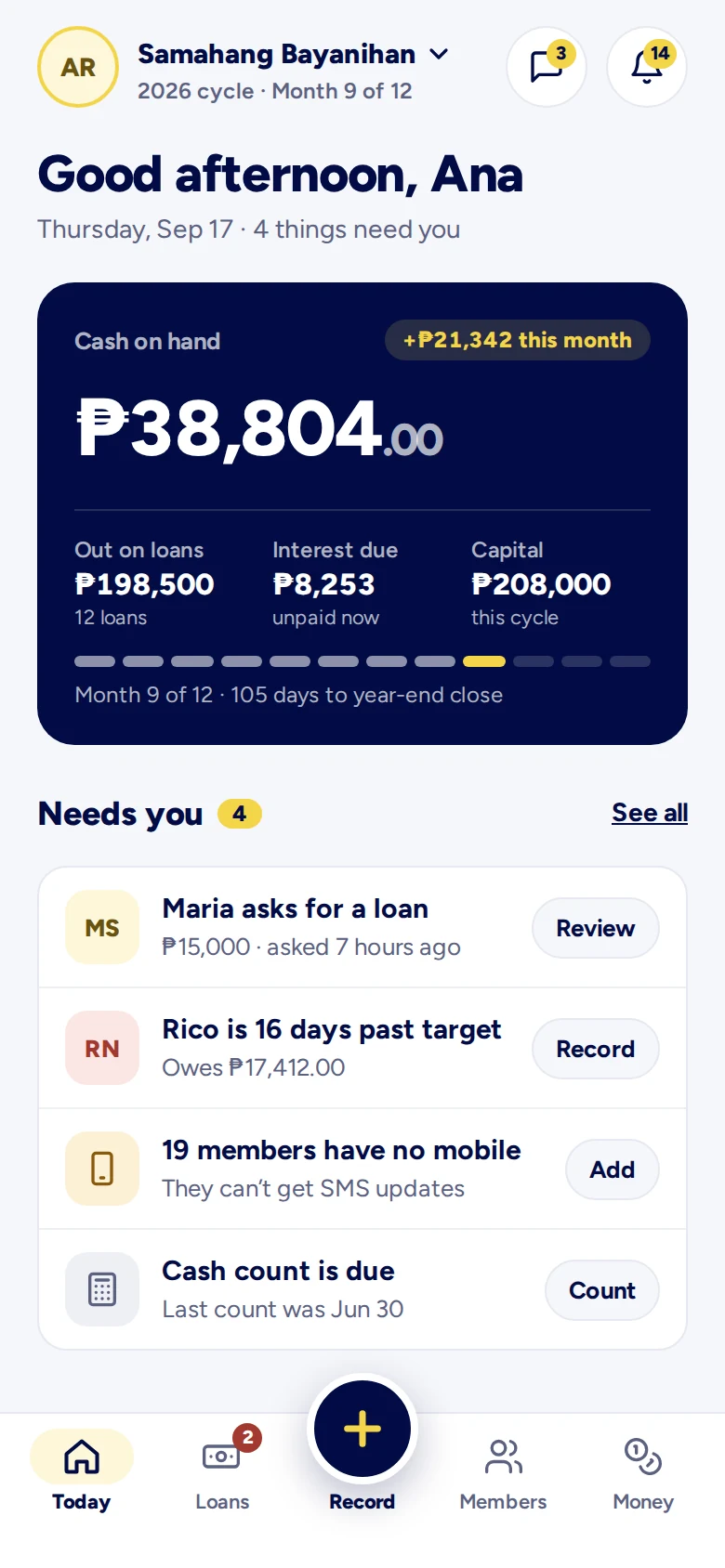Tap the RN avatar for Rico
Image resolution: width=725 pixels, height=1568 pixels.
click(102, 1048)
